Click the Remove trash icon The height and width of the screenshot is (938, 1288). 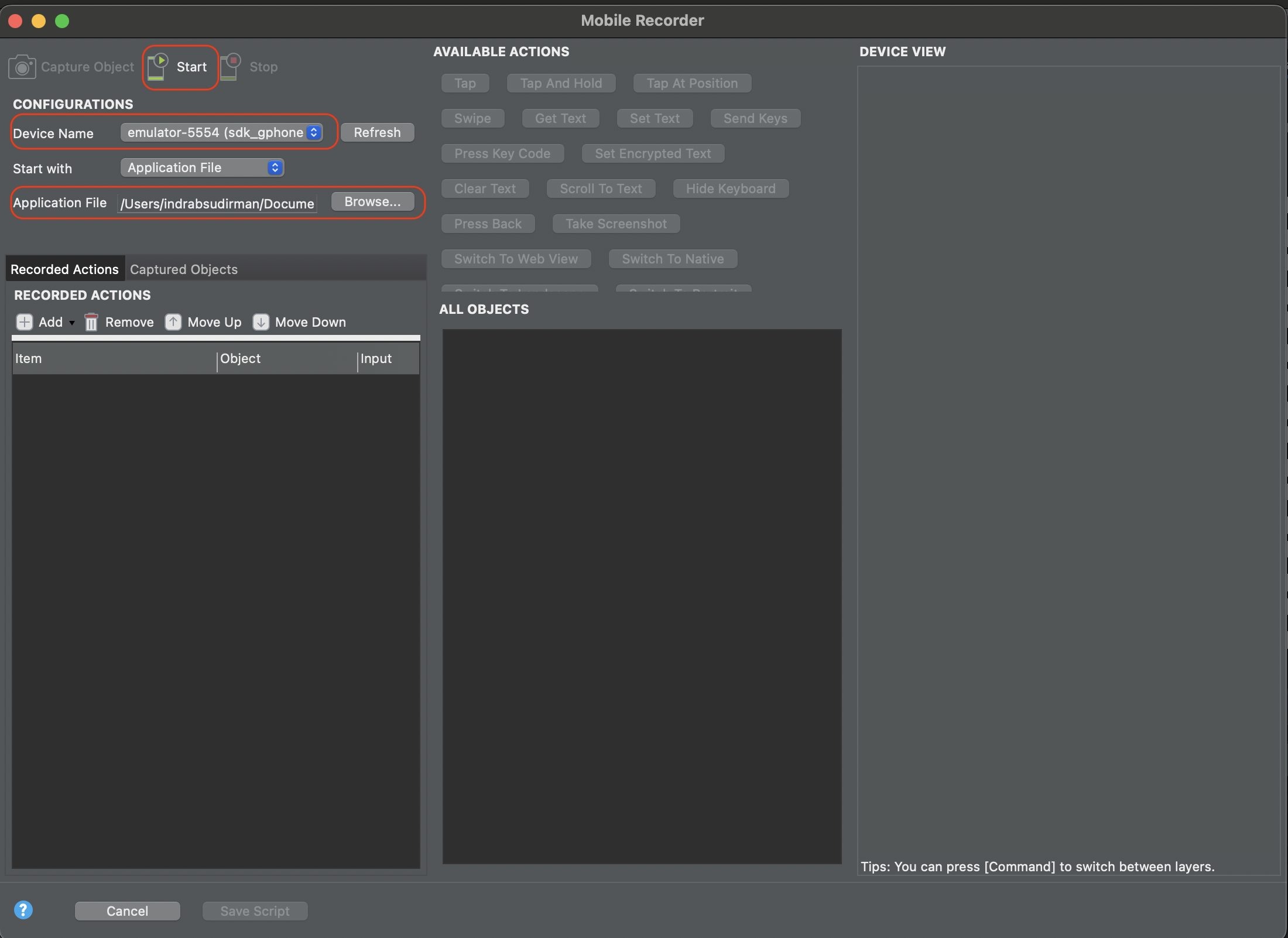[91, 322]
